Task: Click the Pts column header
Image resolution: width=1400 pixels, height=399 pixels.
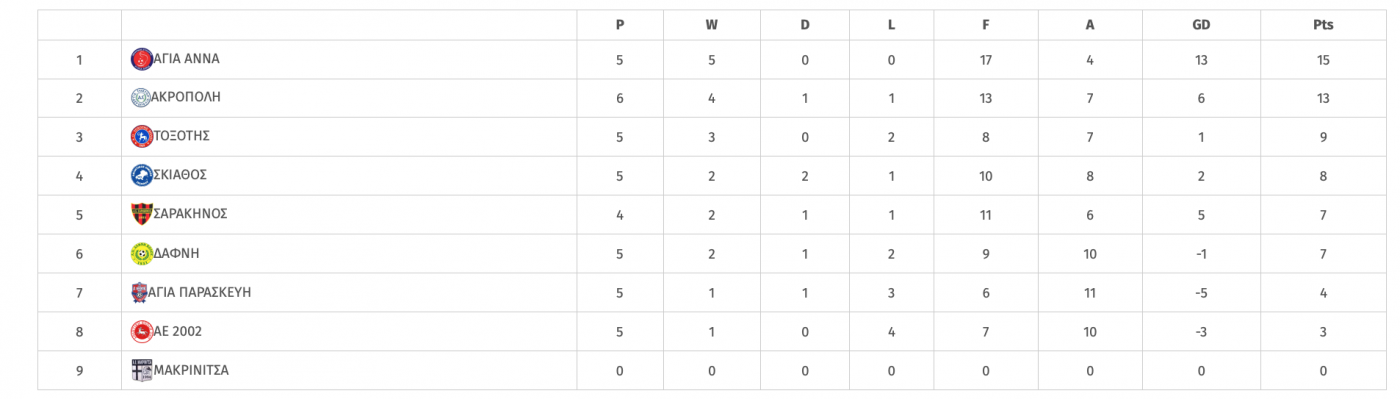Action: 1323,26
